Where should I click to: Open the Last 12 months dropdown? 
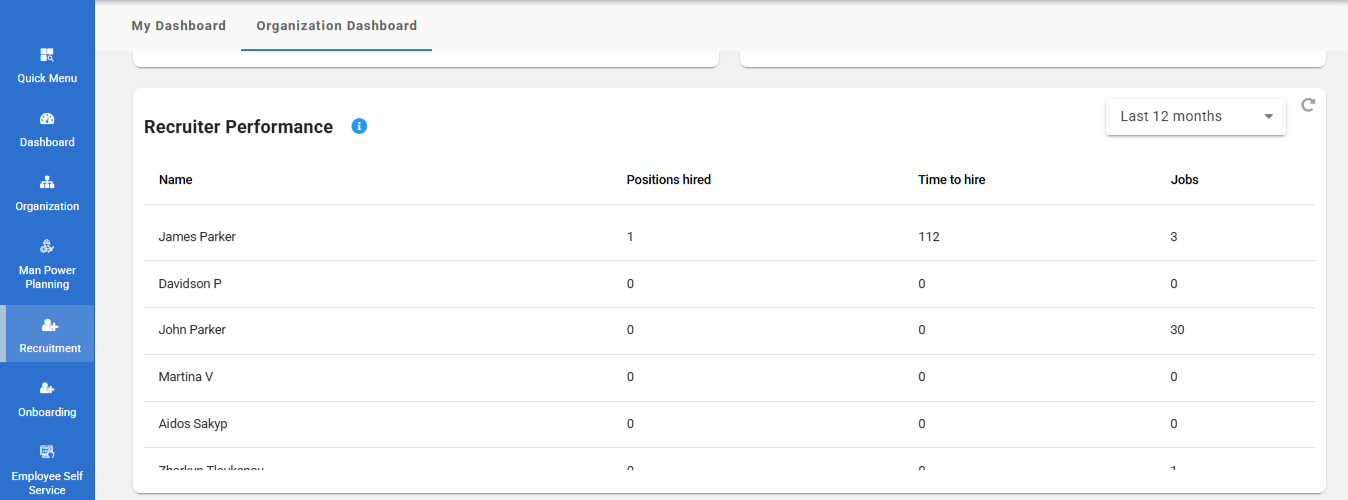(x=1195, y=117)
